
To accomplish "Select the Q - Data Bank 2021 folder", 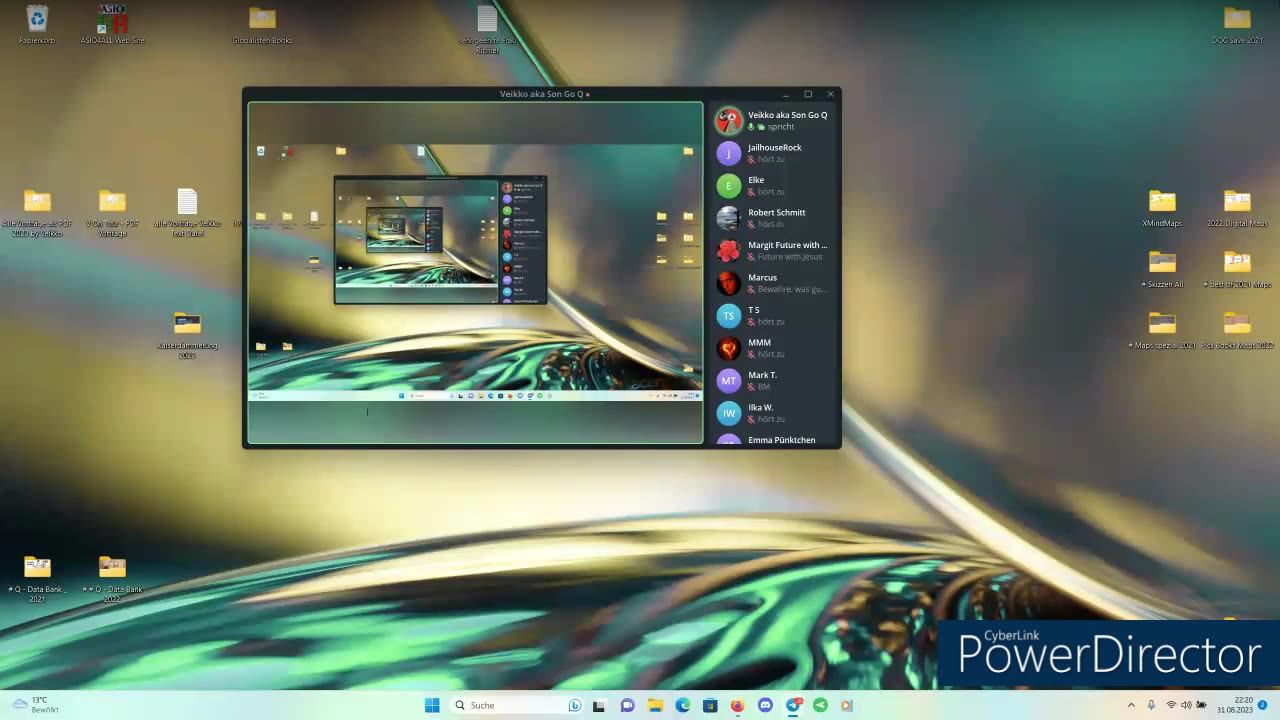I will (x=37, y=579).
